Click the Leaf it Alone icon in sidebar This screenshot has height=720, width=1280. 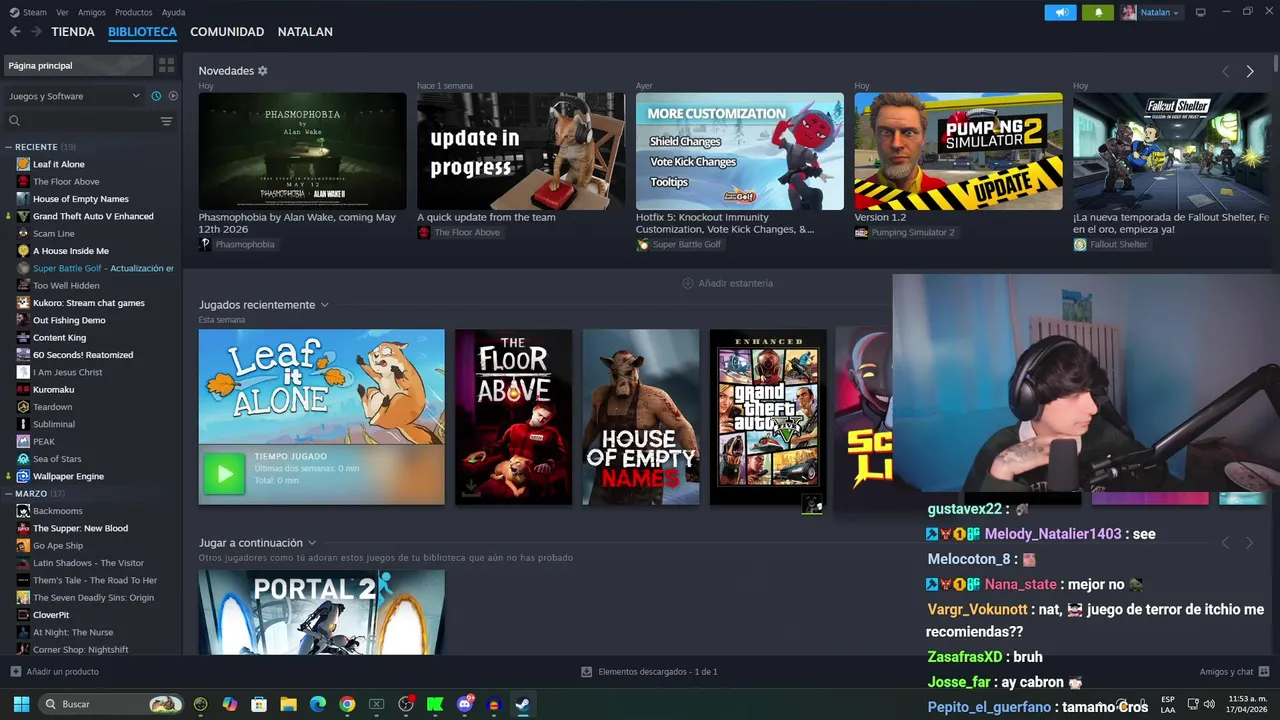click(23, 164)
